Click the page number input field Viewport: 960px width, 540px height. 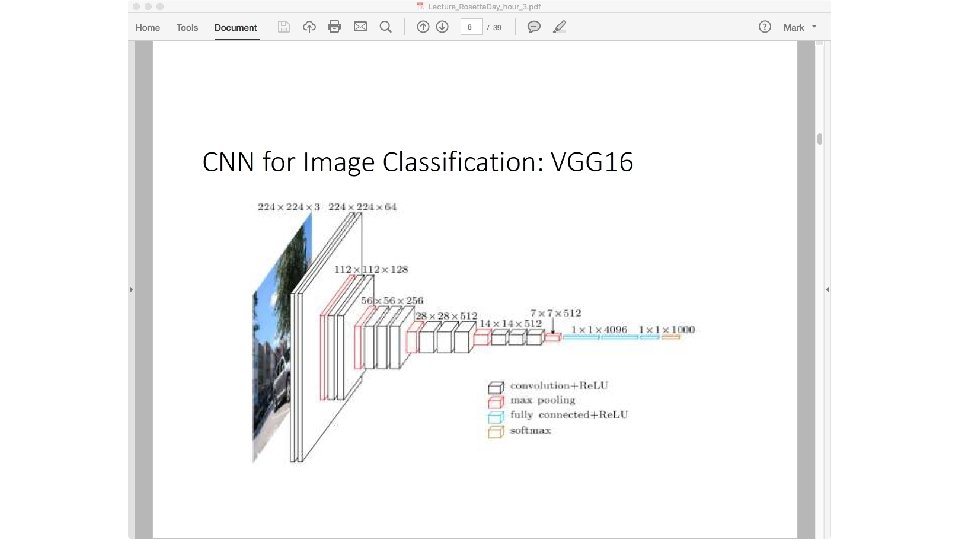(471, 27)
